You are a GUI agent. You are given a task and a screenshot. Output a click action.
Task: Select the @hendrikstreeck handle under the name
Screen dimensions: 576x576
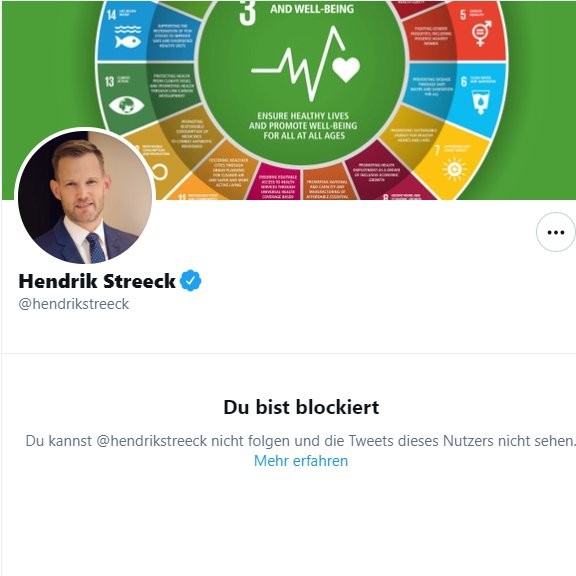[x=73, y=304]
